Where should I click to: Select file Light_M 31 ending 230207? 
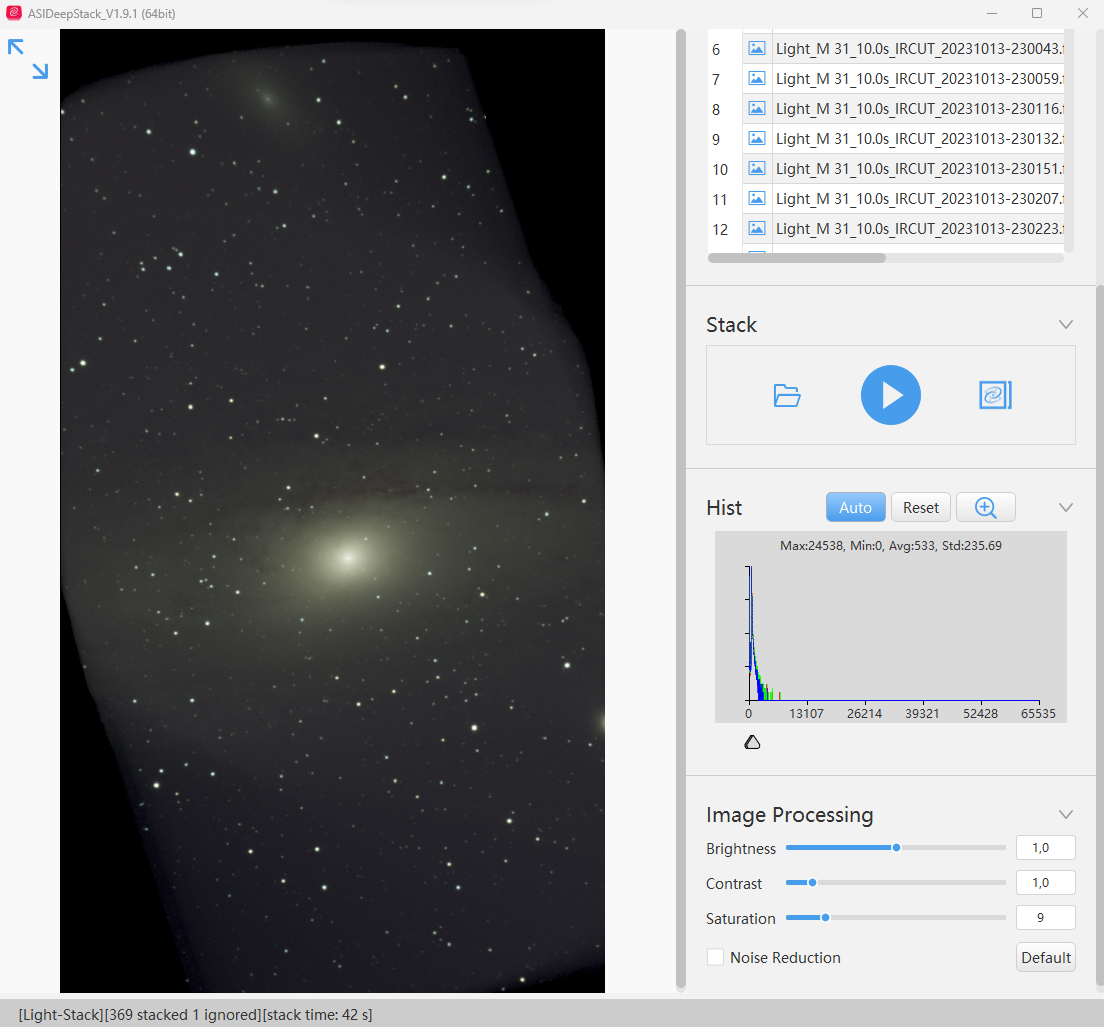point(919,199)
